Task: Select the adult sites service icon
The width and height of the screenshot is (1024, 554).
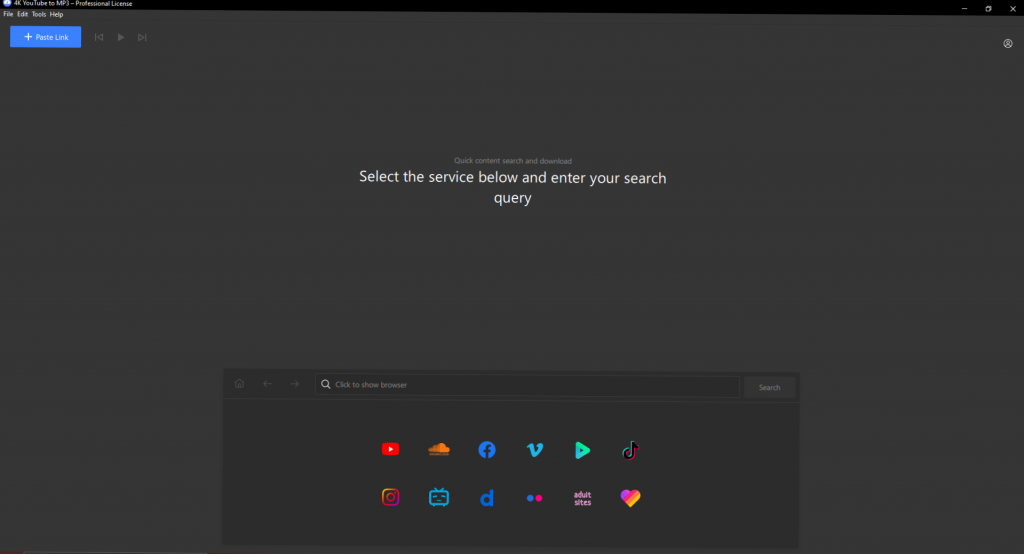Action: (583, 498)
